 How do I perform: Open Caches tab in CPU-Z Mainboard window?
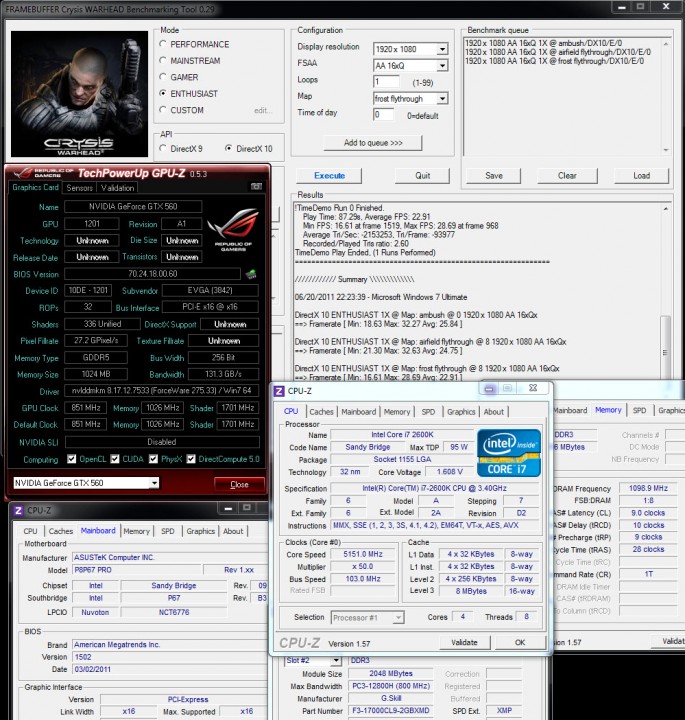(x=61, y=531)
